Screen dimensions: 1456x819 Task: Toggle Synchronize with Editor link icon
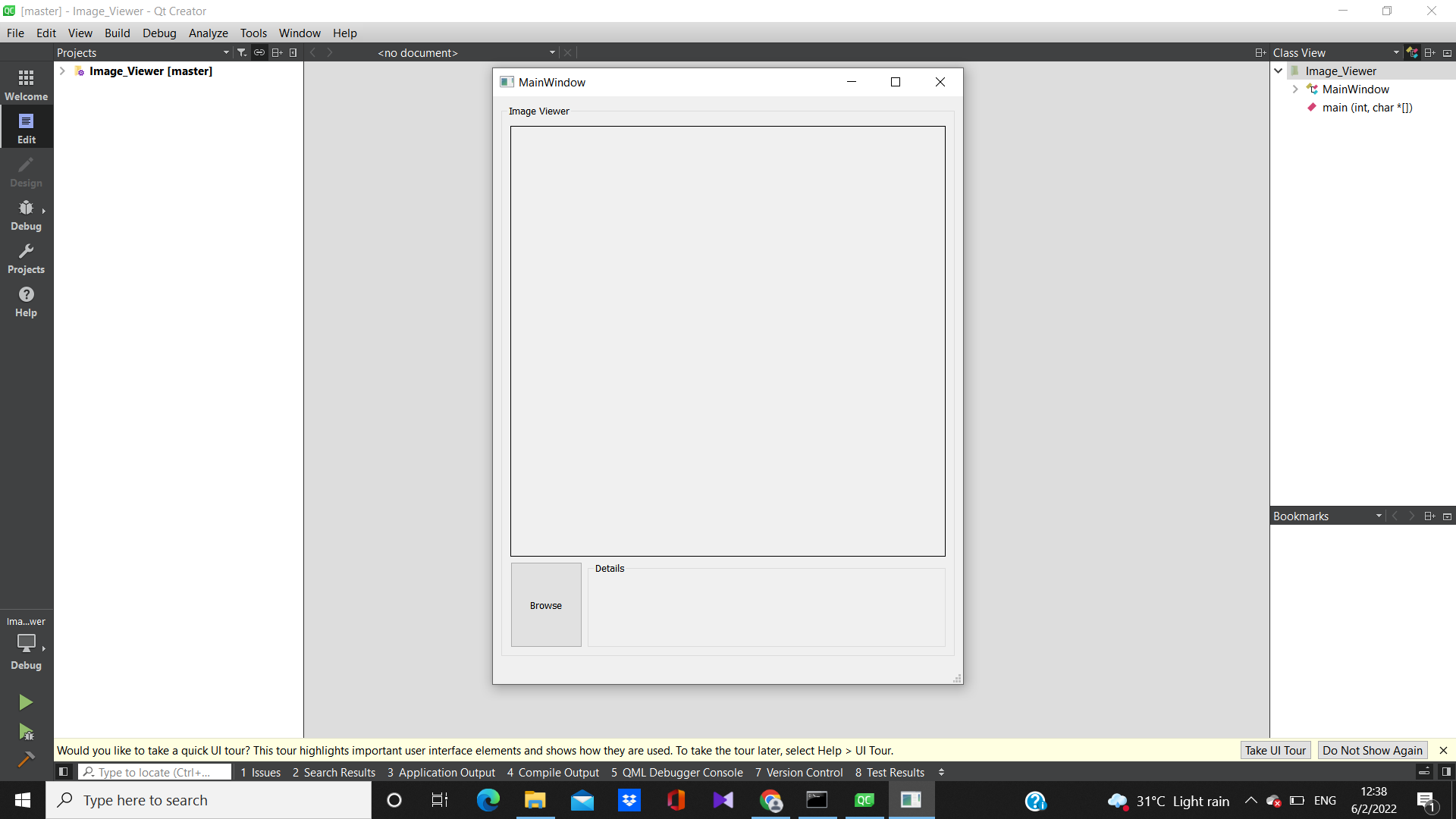pyautogui.click(x=259, y=52)
